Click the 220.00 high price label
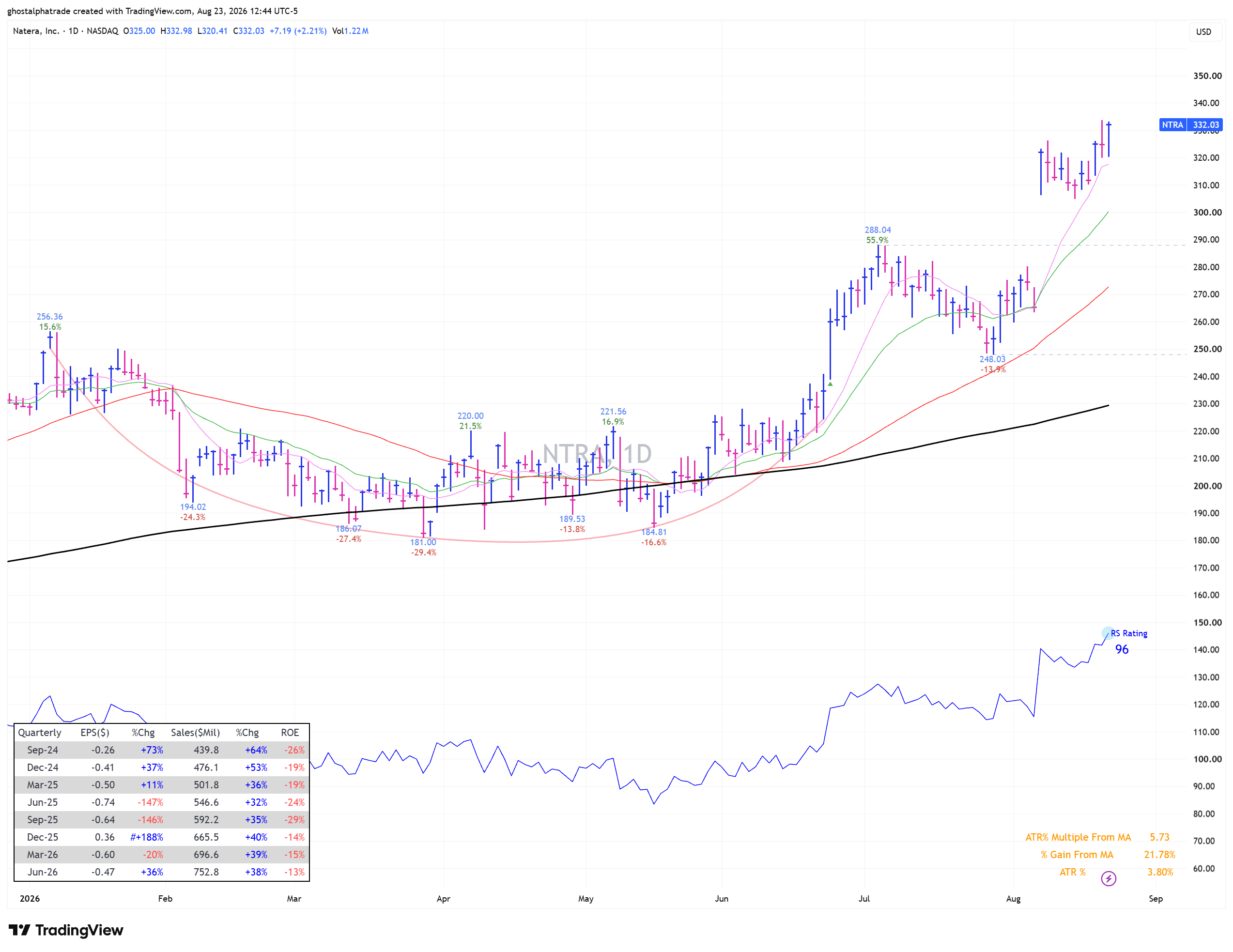Image resolution: width=1233 pixels, height=952 pixels. tap(470, 416)
